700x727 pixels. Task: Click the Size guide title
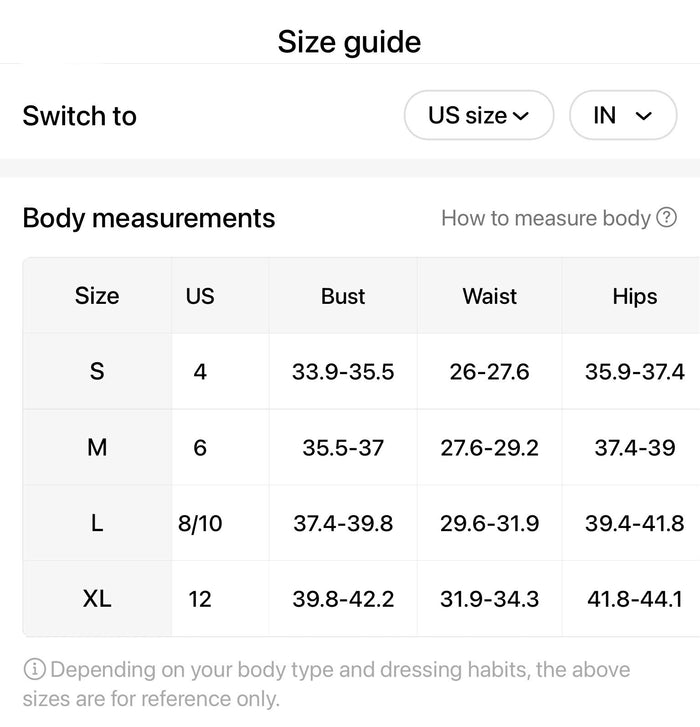349,42
